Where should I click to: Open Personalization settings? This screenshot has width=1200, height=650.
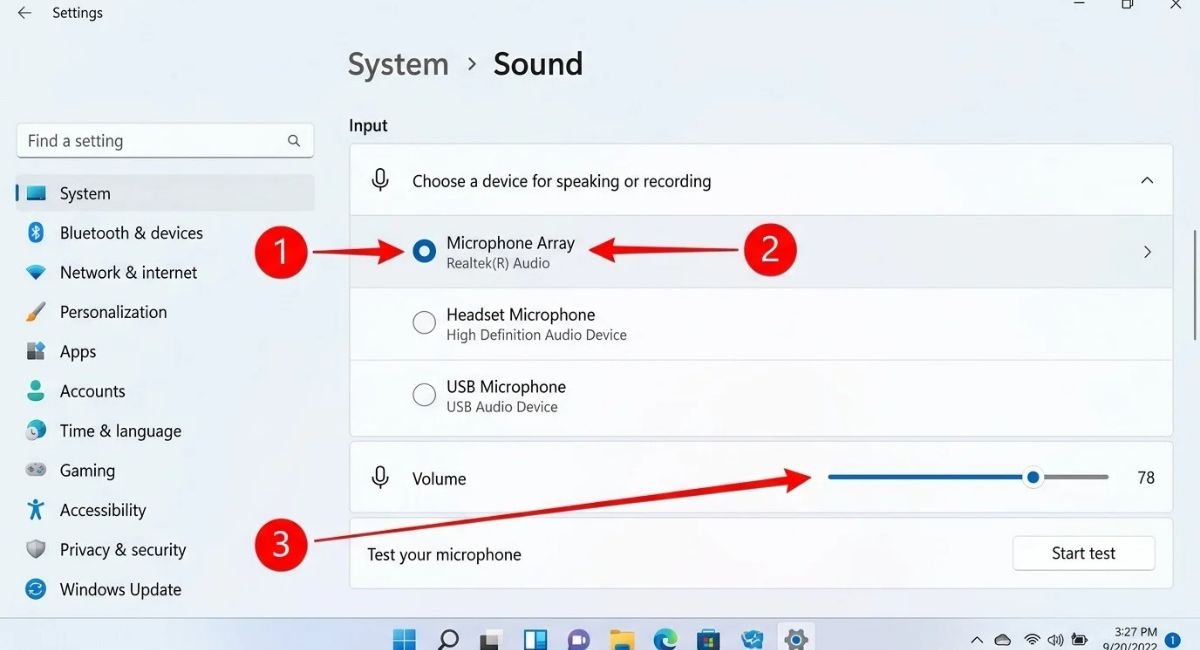[165, 312]
